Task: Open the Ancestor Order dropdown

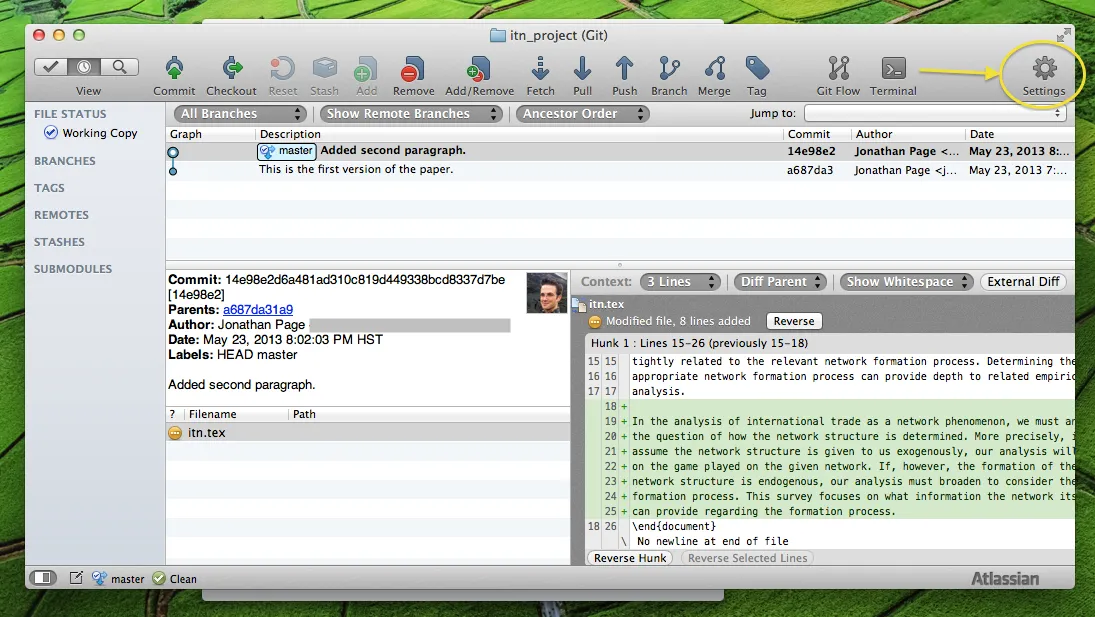Action: pyautogui.click(x=582, y=114)
